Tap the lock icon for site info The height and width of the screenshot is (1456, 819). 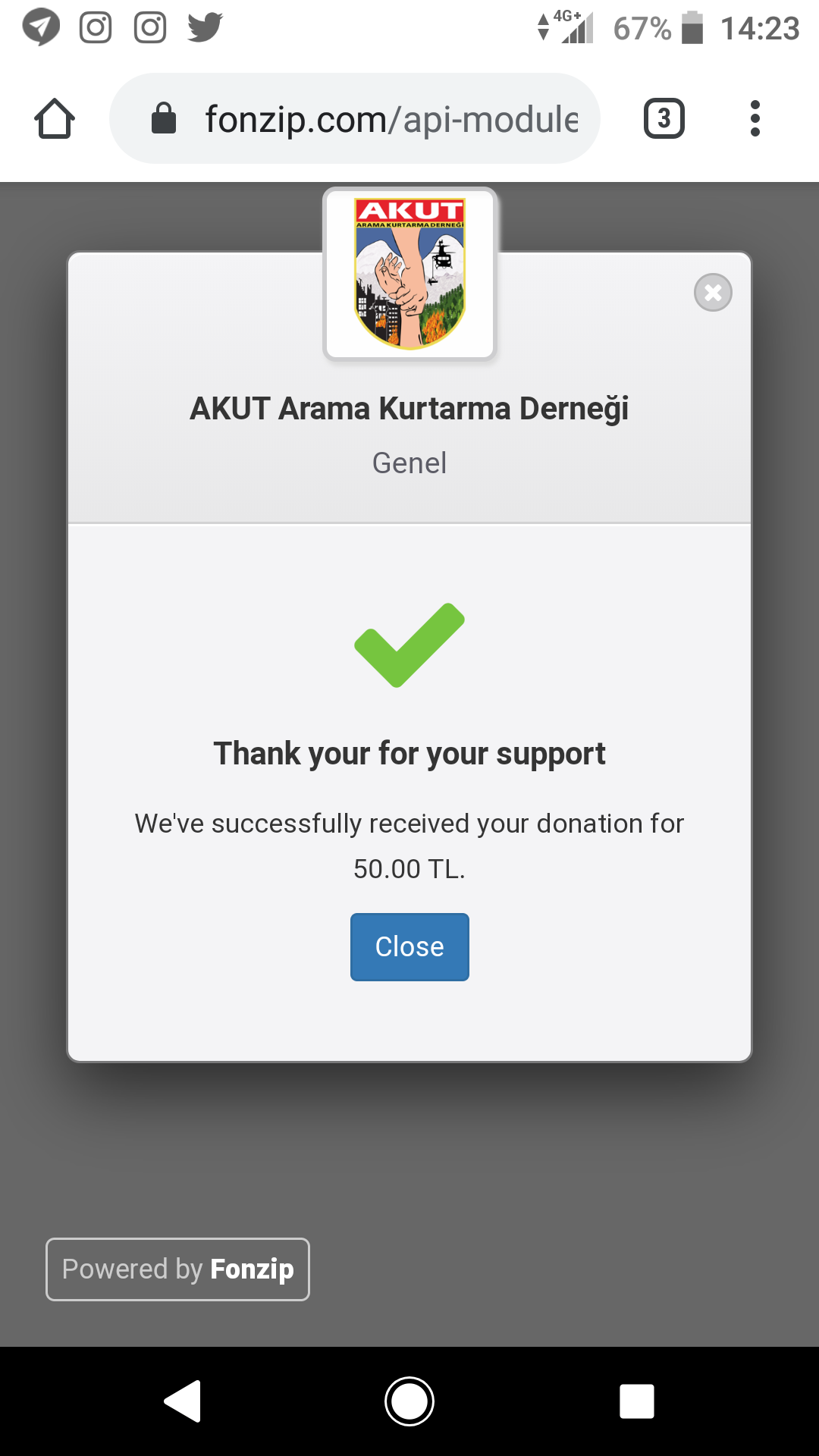[164, 118]
